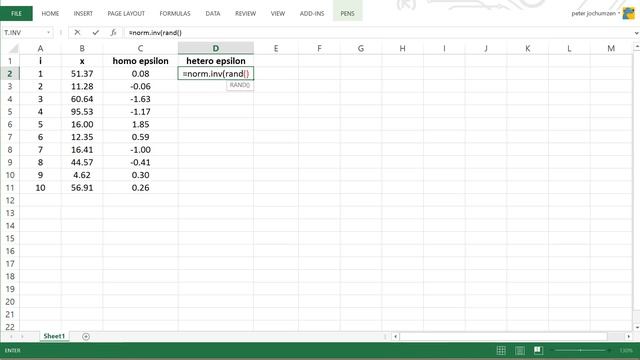Open the REVIEW ribbon tab
The width and height of the screenshot is (640, 360).
pyautogui.click(x=245, y=13)
